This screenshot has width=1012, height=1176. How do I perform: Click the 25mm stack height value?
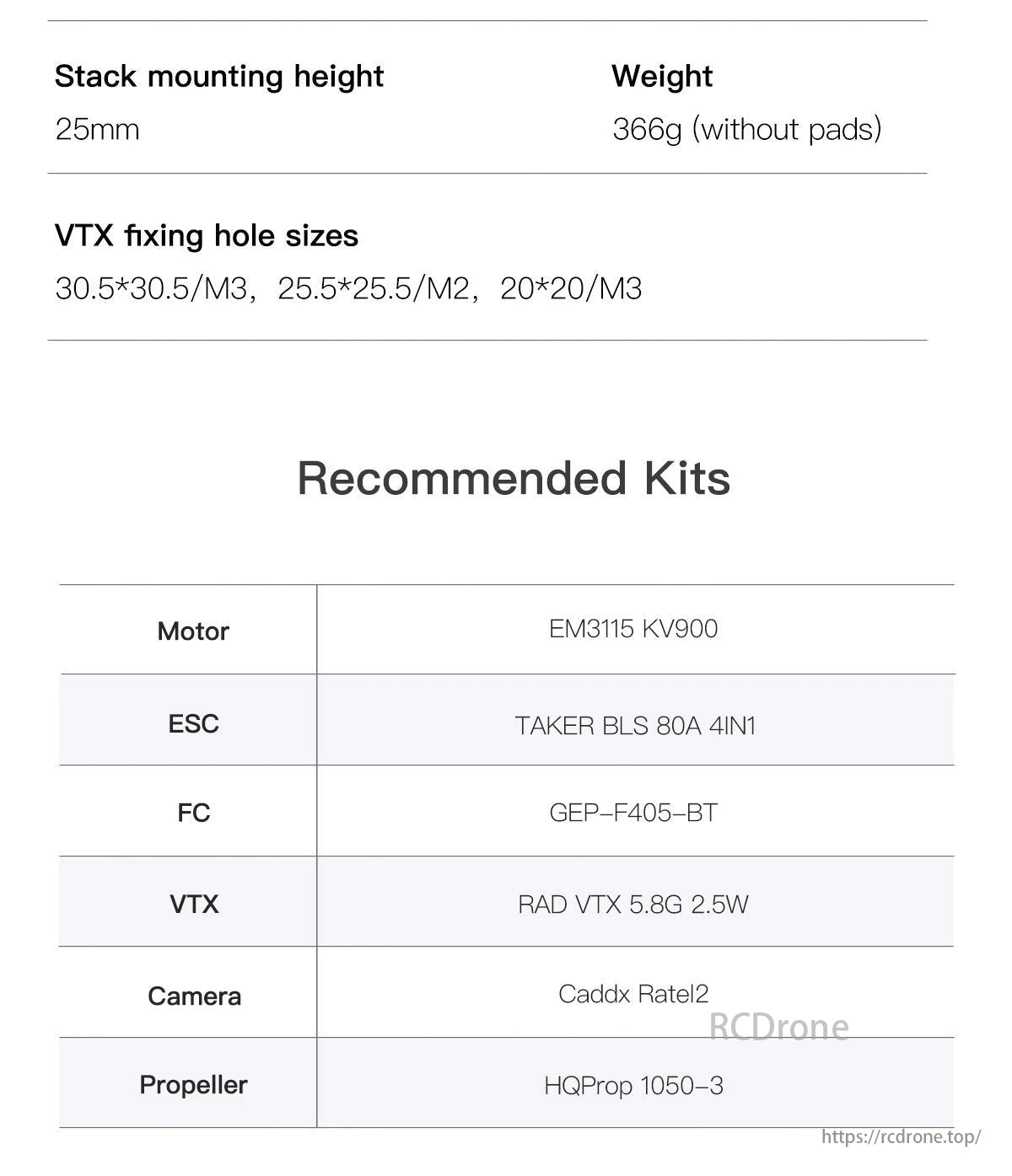[x=97, y=130]
